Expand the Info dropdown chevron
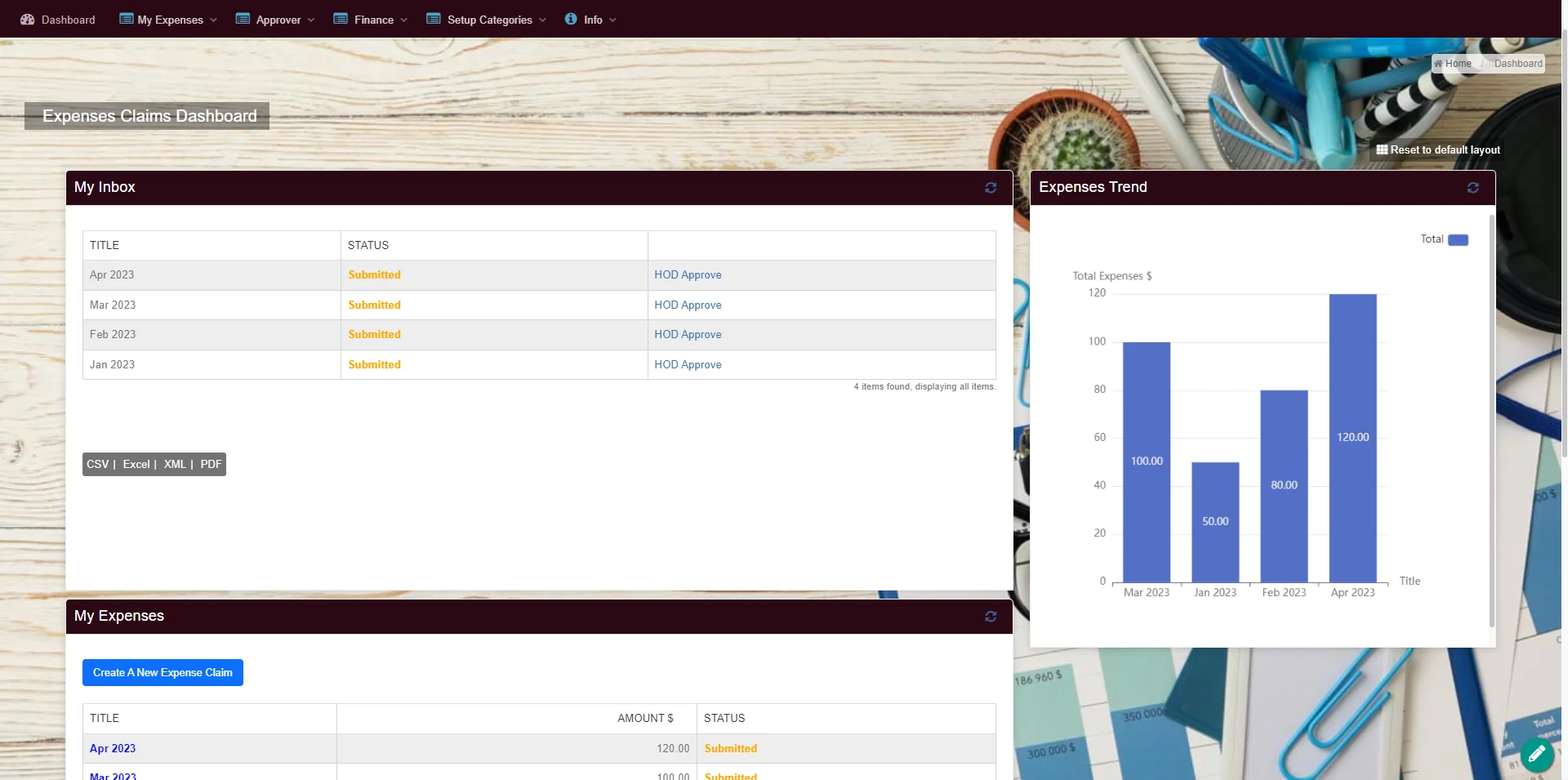Screen dimensions: 1568x780 (x=613, y=20)
